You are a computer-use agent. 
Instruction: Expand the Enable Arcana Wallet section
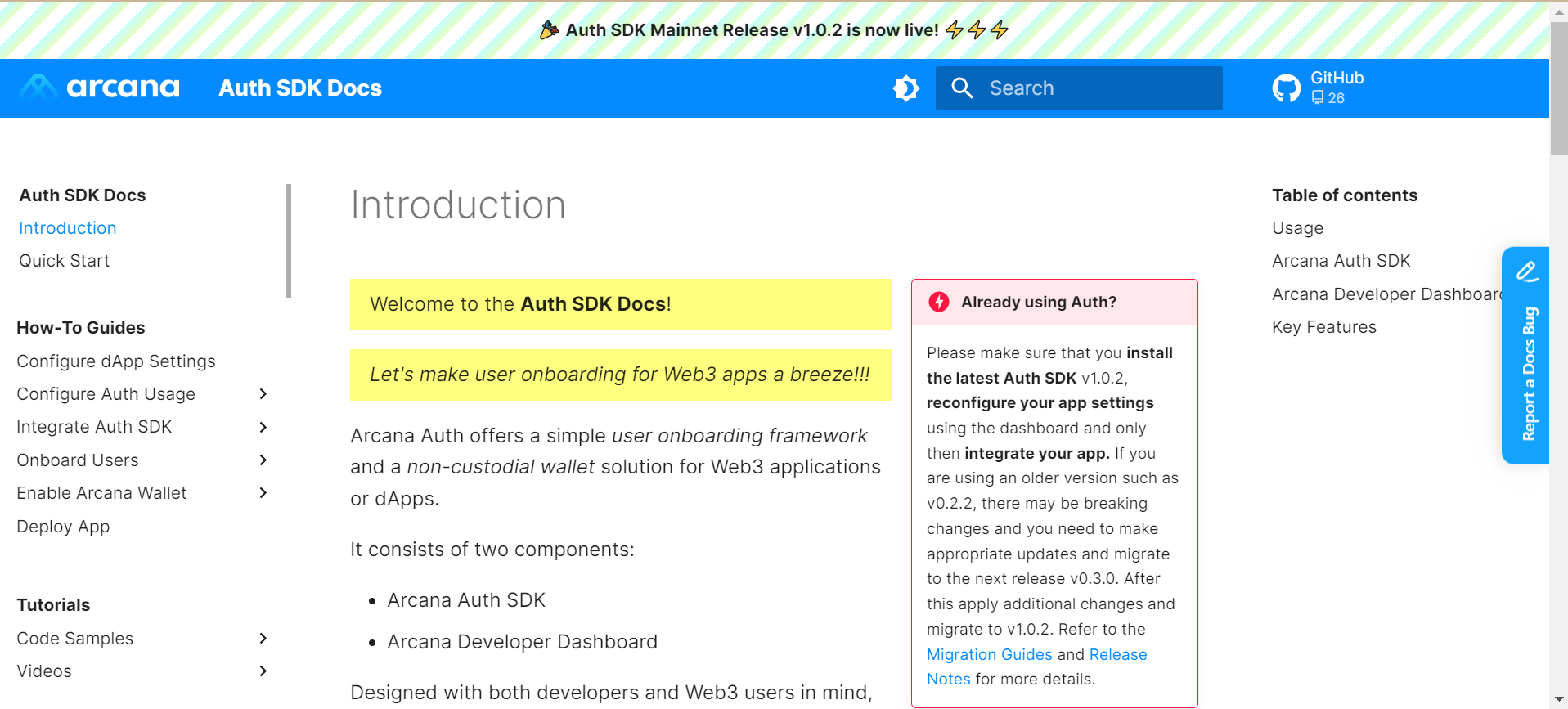[263, 493]
